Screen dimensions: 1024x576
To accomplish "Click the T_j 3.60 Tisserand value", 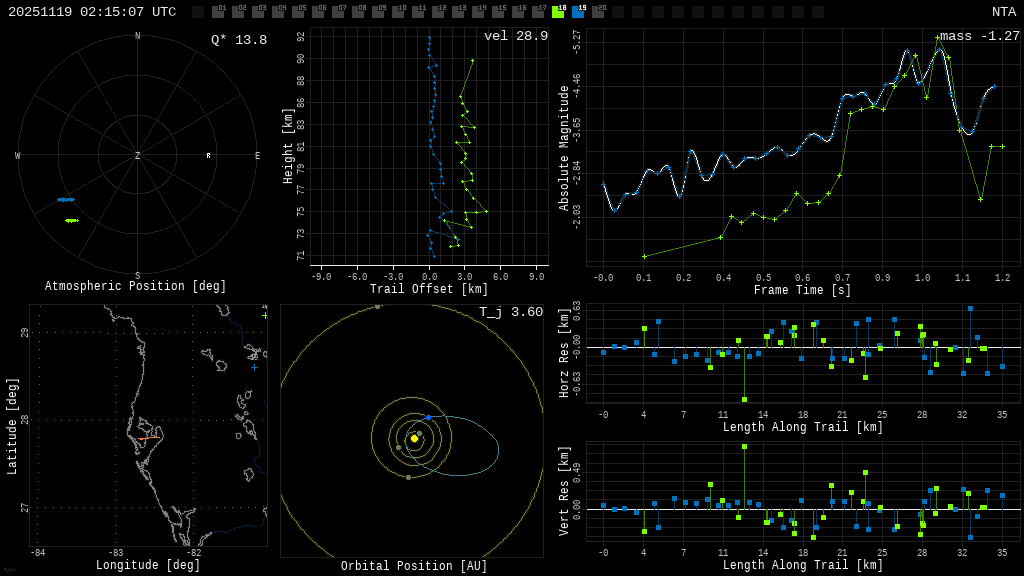I will 510,312.
